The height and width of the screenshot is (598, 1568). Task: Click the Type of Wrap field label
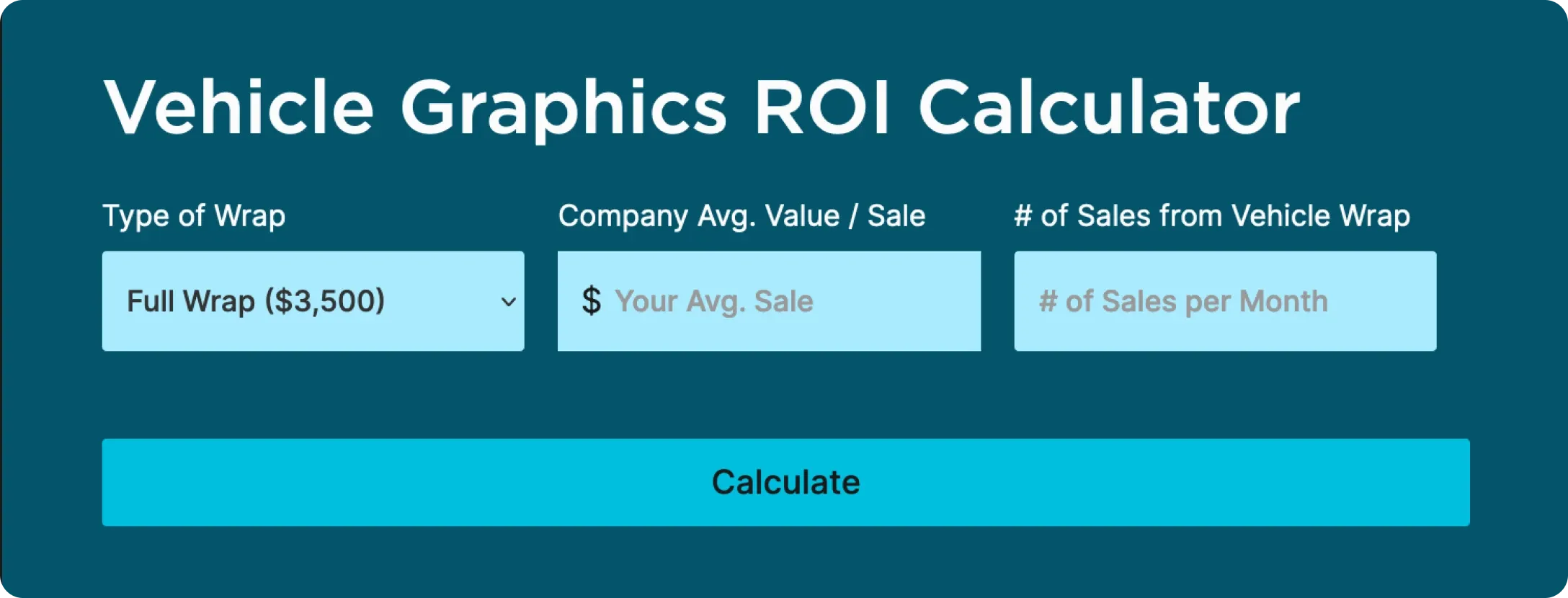[193, 215]
